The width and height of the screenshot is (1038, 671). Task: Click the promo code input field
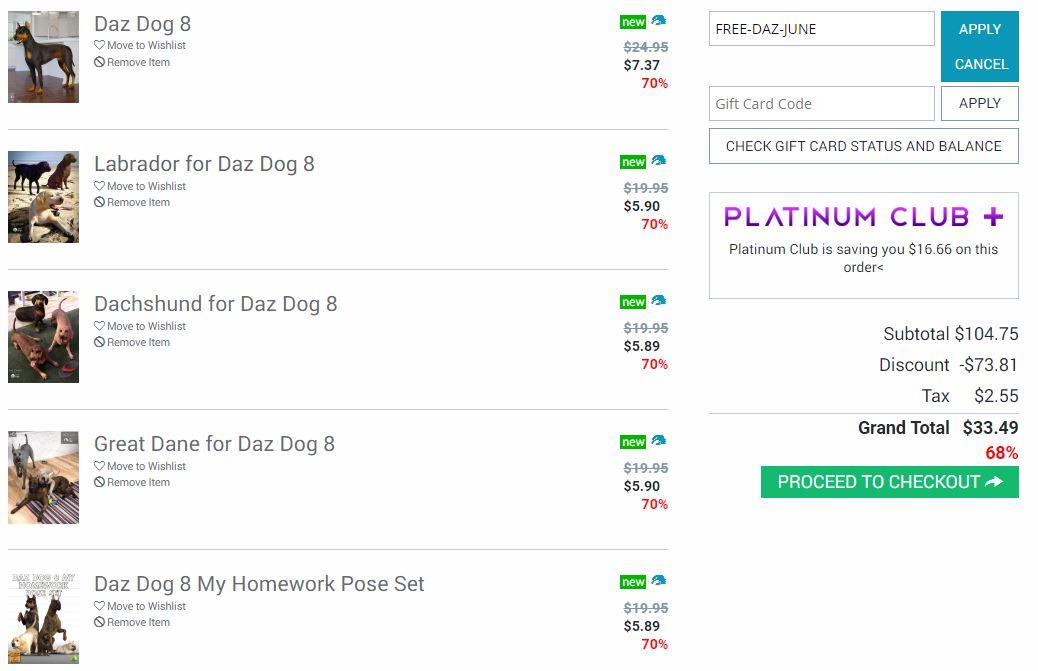point(821,29)
